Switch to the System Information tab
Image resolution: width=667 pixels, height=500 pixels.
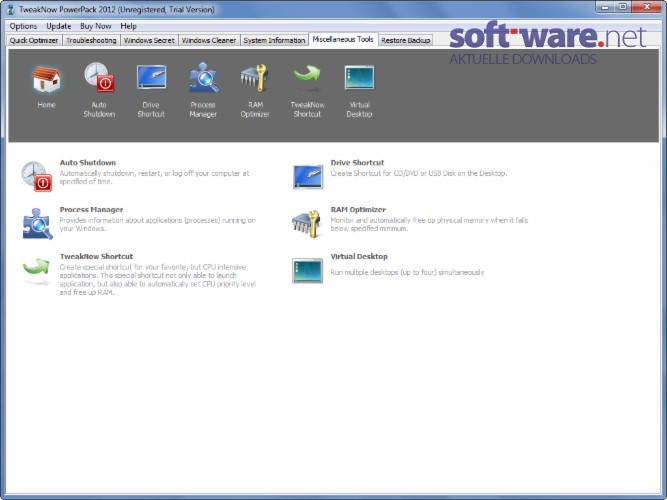(274, 40)
